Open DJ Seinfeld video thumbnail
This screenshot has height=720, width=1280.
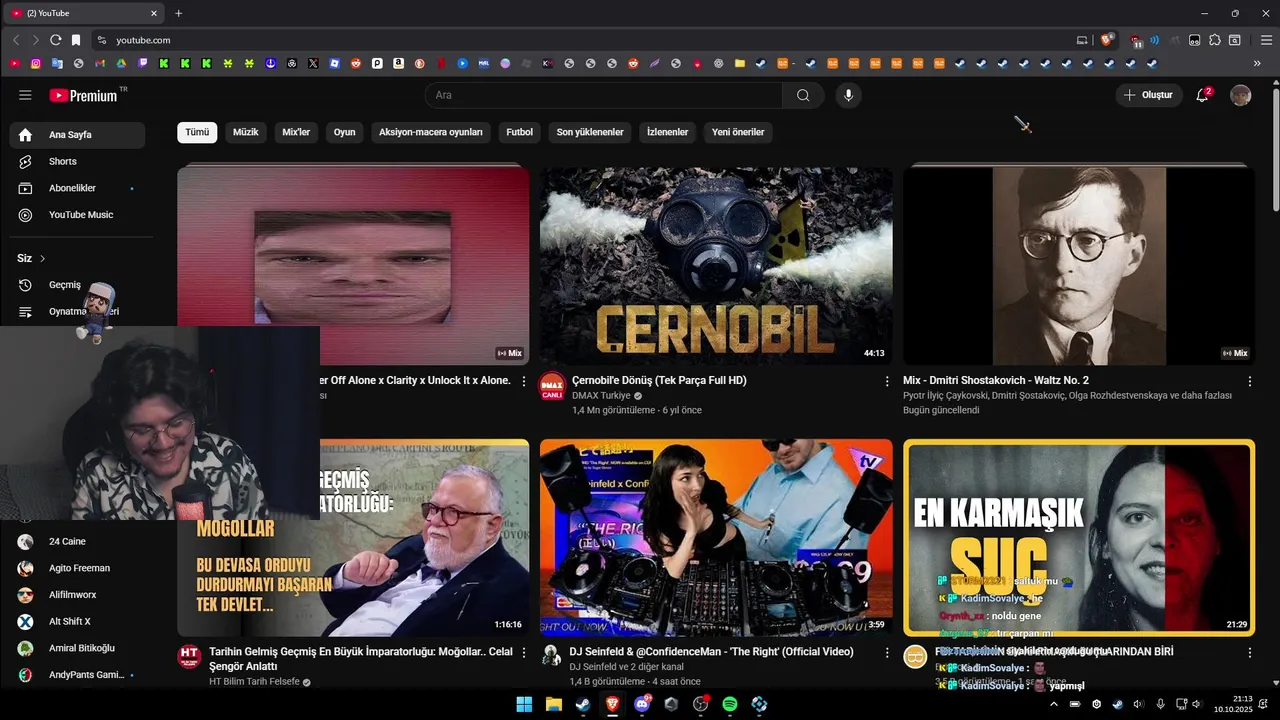[x=716, y=538]
